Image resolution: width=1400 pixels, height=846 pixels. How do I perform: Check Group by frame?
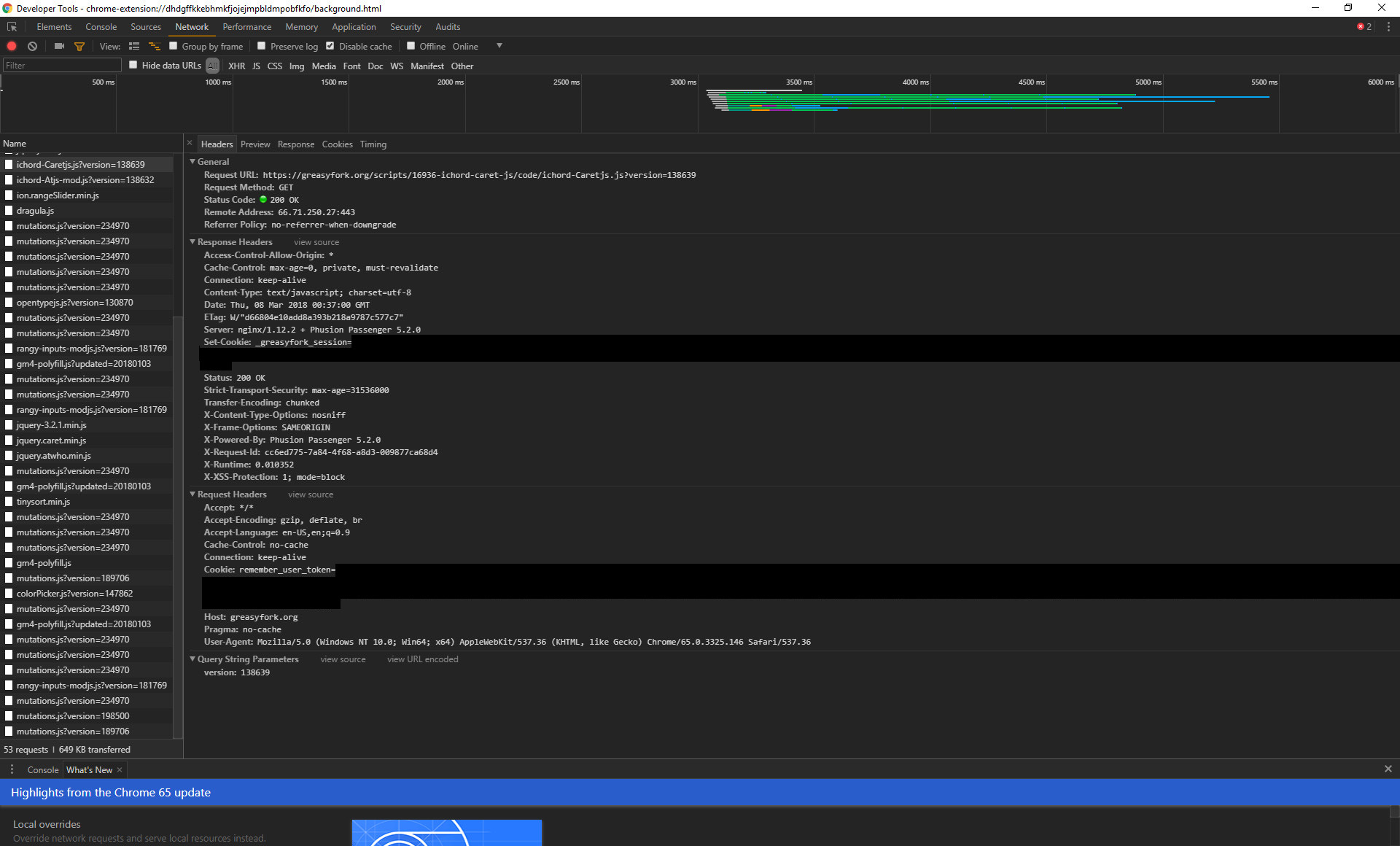tap(174, 46)
